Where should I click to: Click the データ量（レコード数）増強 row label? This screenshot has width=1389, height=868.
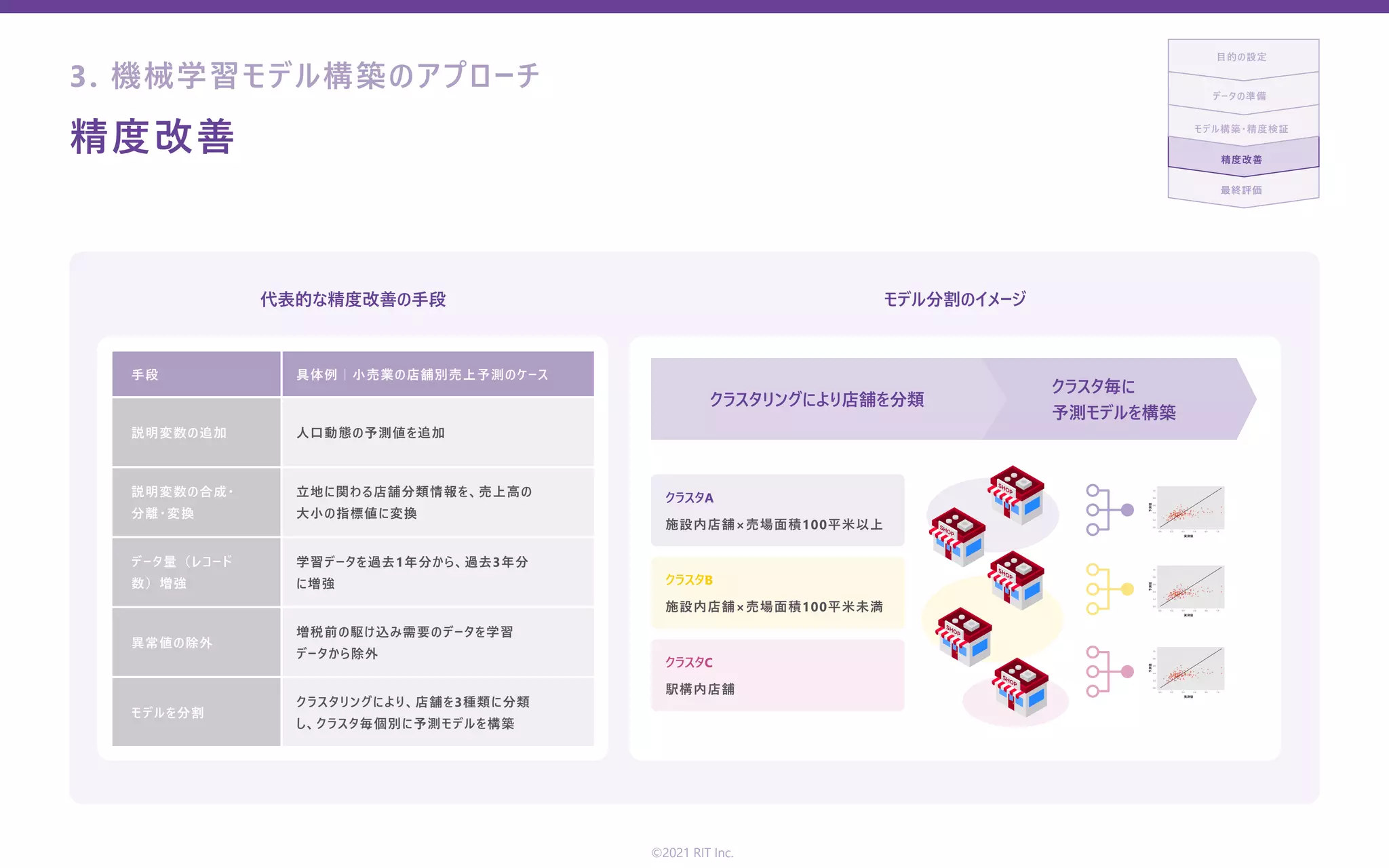click(196, 572)
